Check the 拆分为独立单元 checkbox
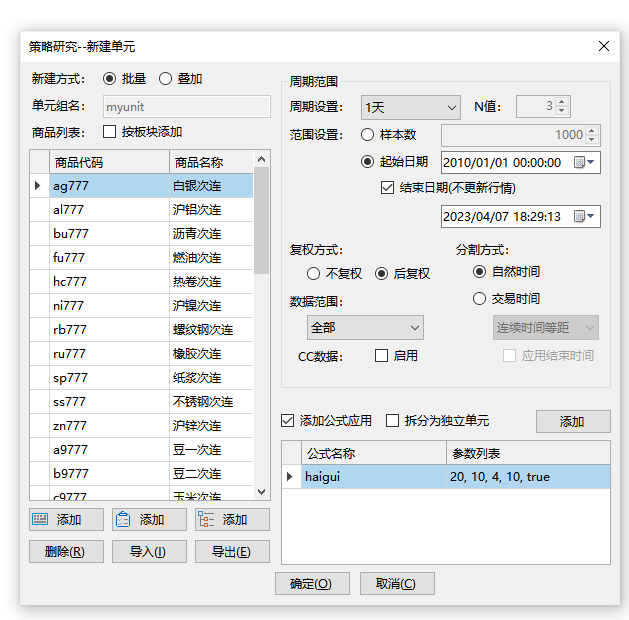The width and height of the screenshot is (629, 620). (x=393, y=421)
